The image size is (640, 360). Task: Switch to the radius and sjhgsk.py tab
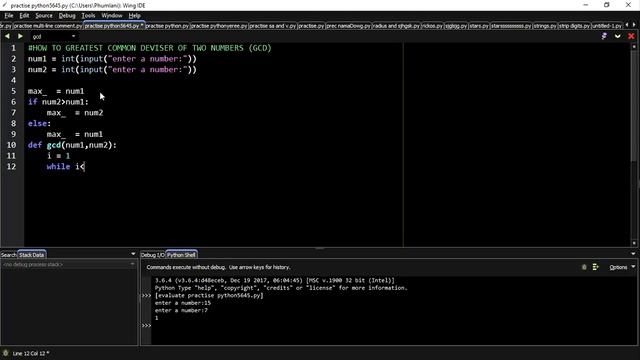click(x=396, y=26)
